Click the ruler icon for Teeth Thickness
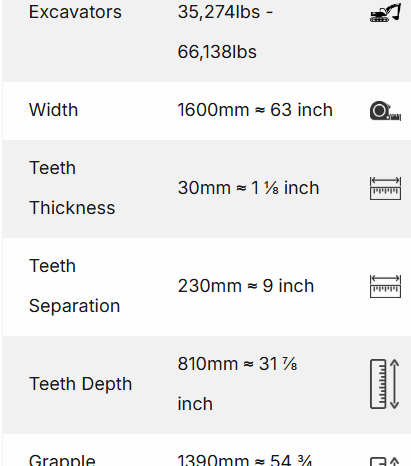Image resolution: width=411 pixels, height=466 pixels. (385, 189)
